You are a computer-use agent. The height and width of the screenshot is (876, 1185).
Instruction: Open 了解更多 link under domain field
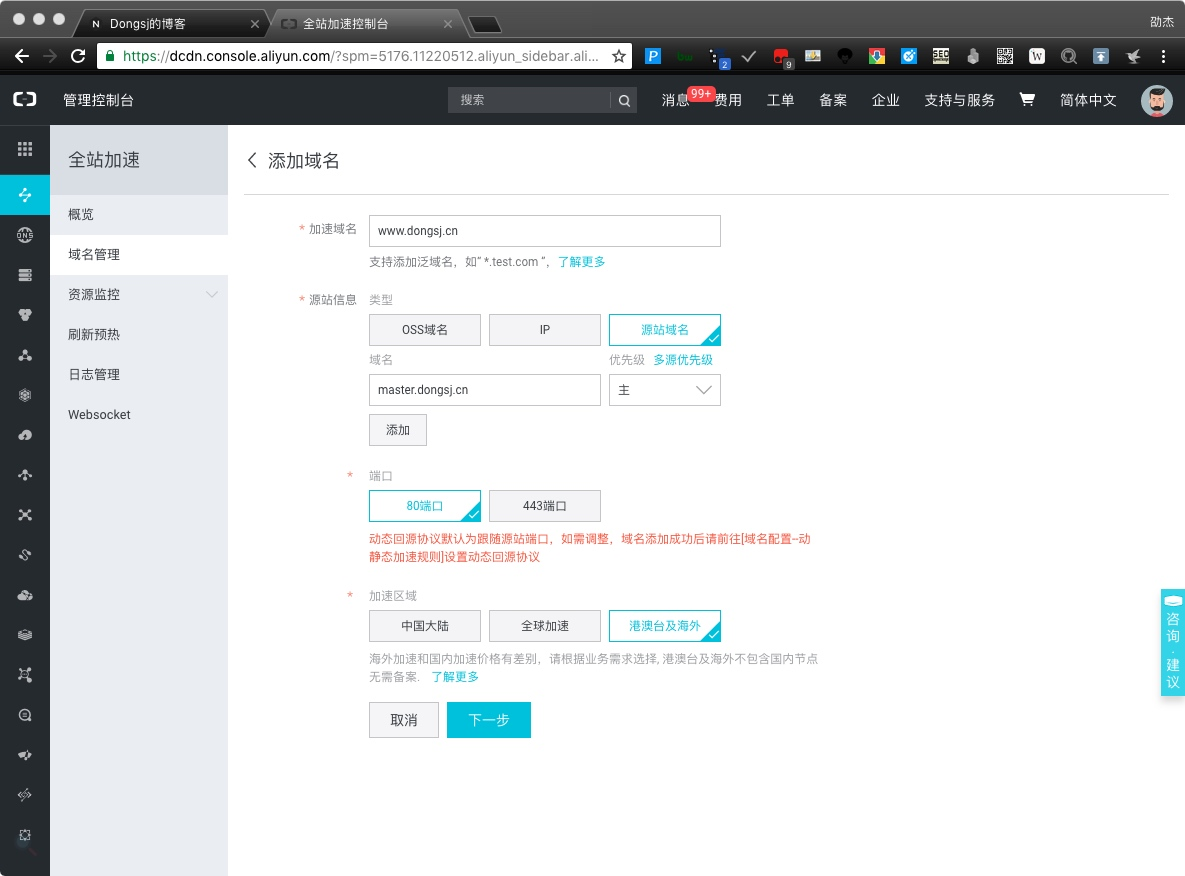click(581, 262)
